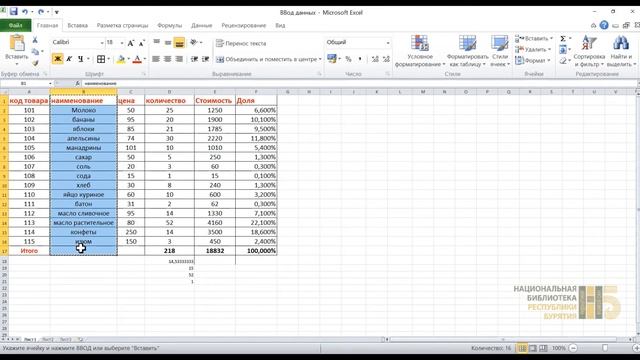
Task: Switch to Normal view icon in status bar
Action: [x=522, y=348]
